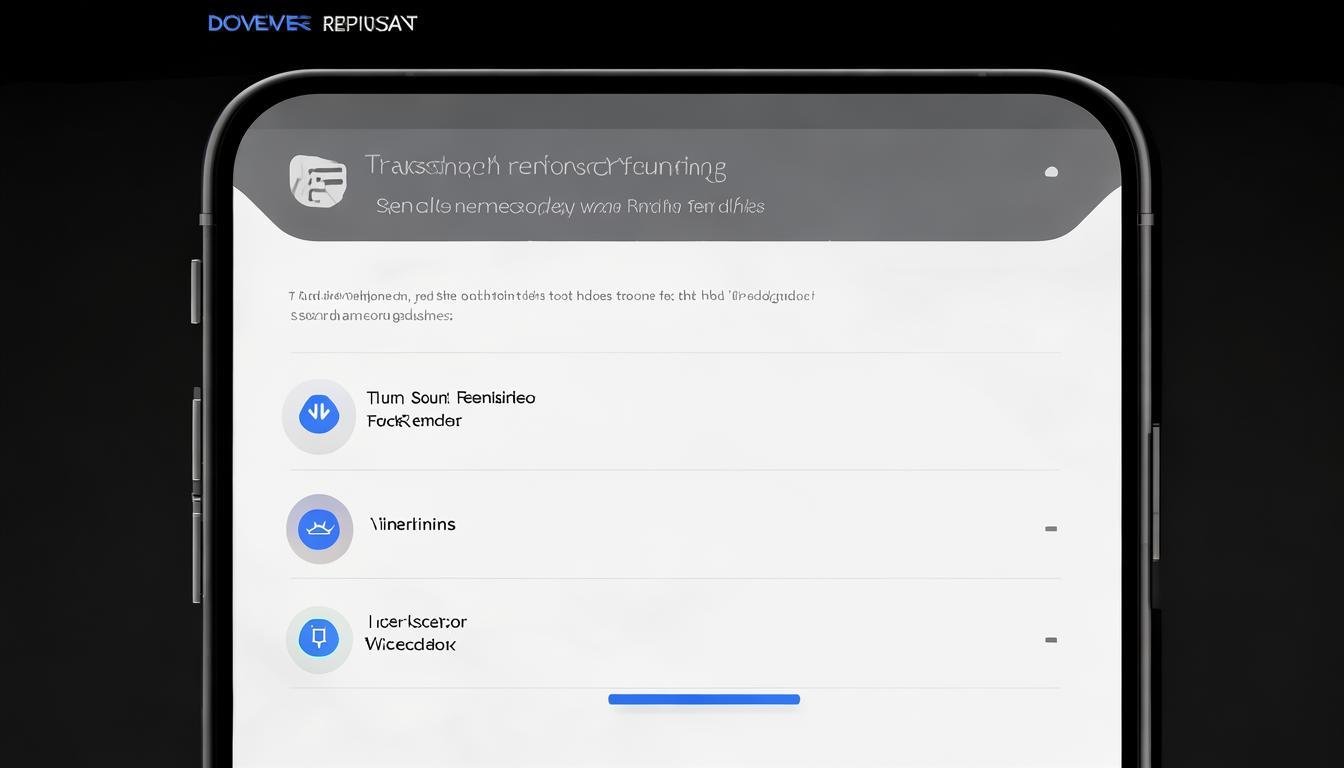Image resolution: width=1344 pixels, height=768 pixels.
Task: Click the blue DOVEVER logo link
Action: click(259, 23)
